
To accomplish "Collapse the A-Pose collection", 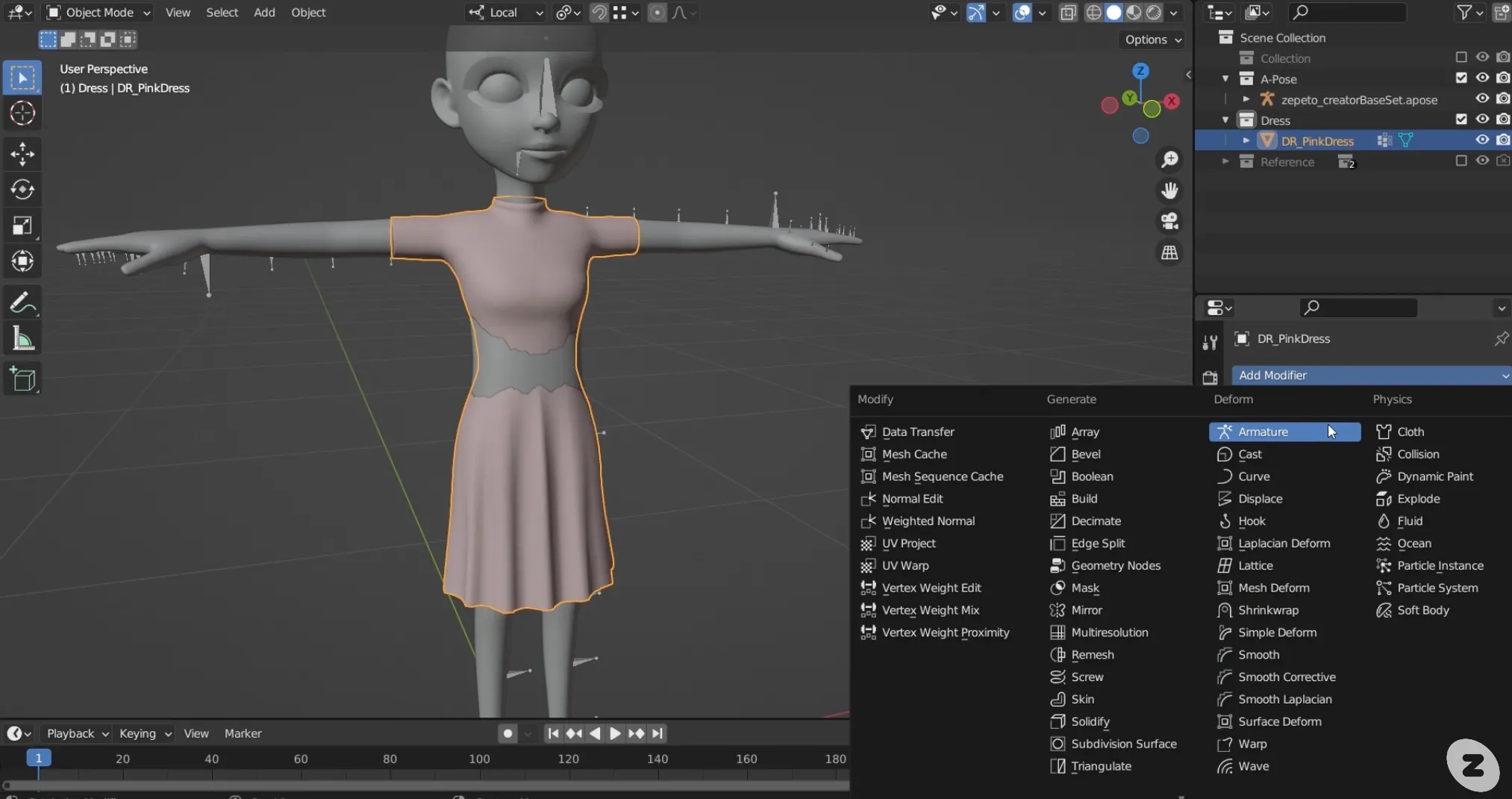I will click(x=1225, y=78).
